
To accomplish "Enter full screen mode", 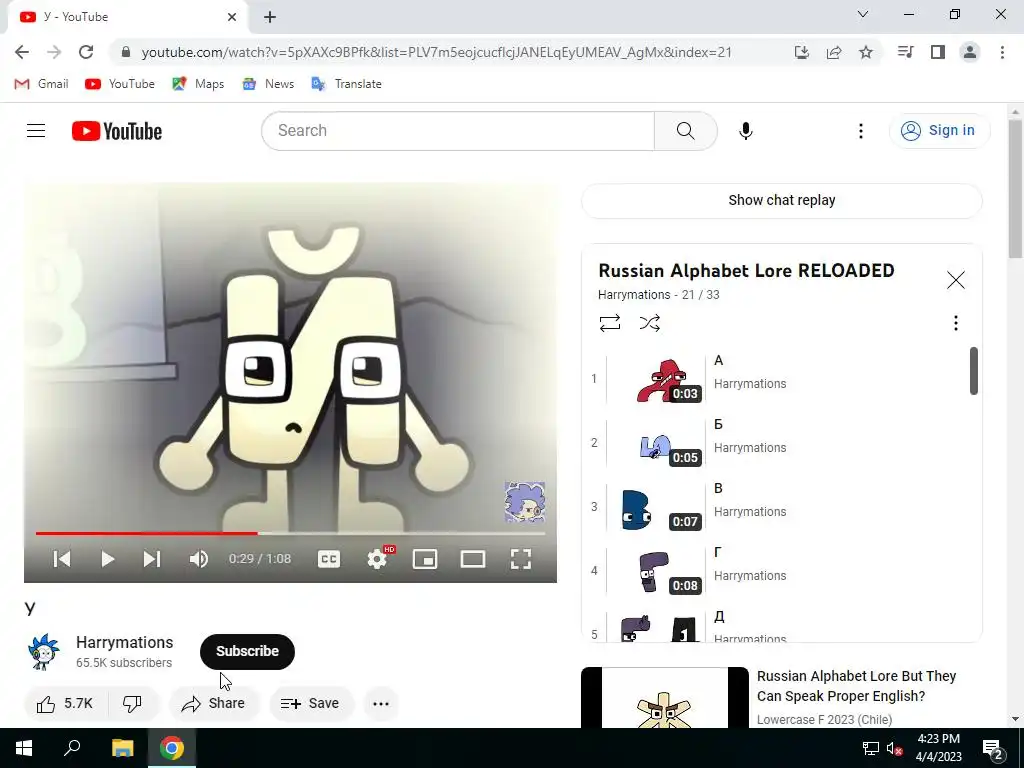I will (x=520, y=559).
